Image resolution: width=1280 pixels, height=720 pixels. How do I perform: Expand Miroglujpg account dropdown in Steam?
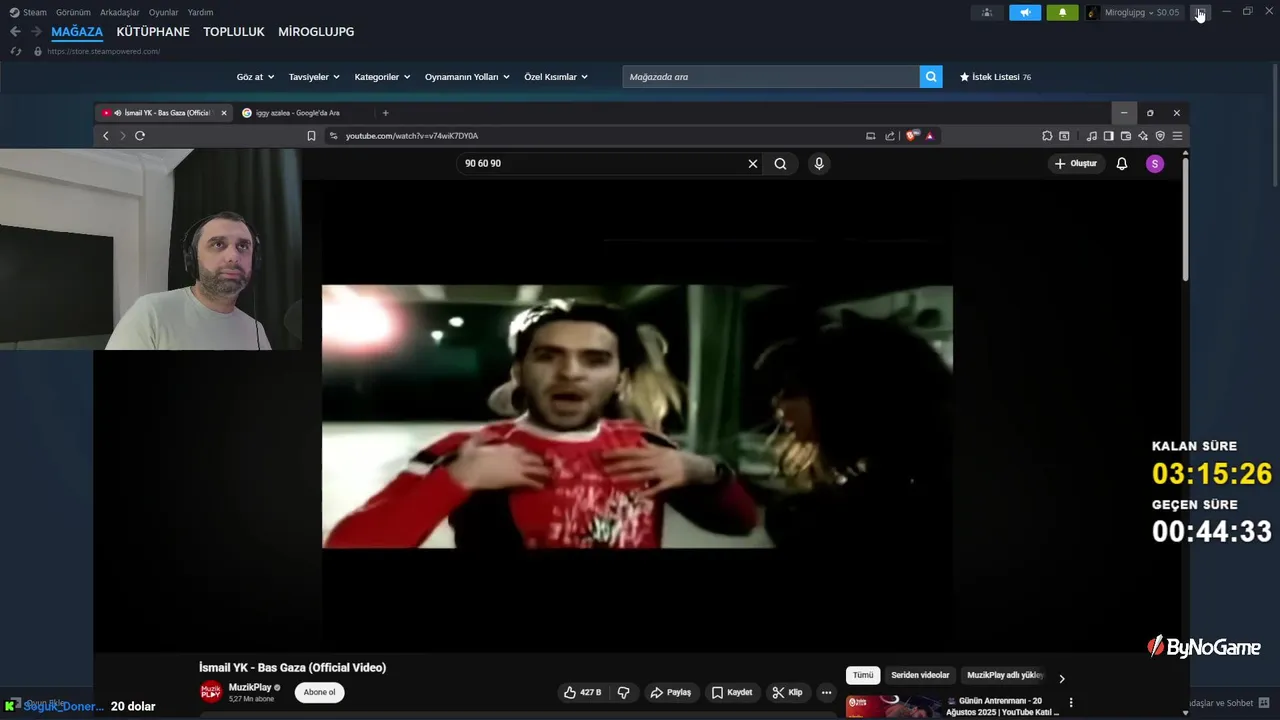coord(1142,12)
